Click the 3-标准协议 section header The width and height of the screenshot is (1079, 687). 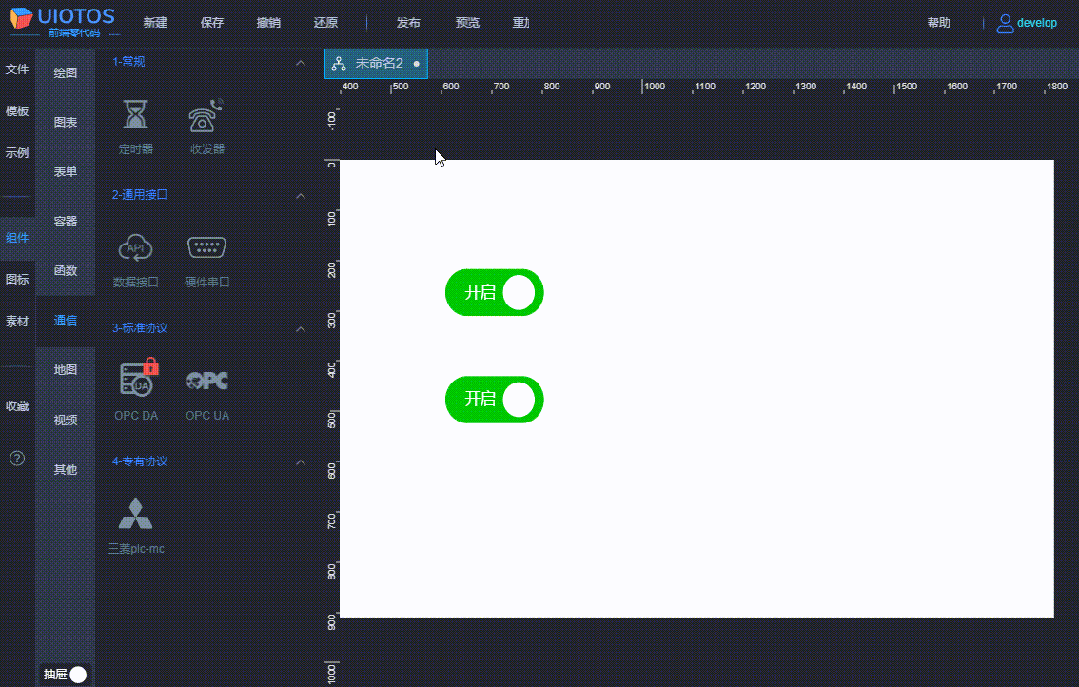[x=140, y=328]
